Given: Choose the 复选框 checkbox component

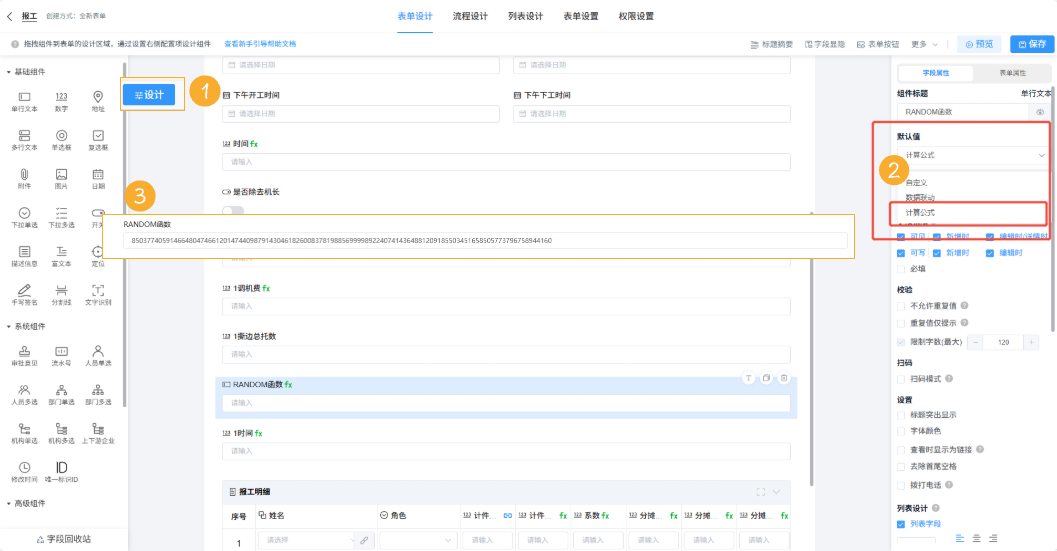Looking at the screenshot, I should (98, 140).
